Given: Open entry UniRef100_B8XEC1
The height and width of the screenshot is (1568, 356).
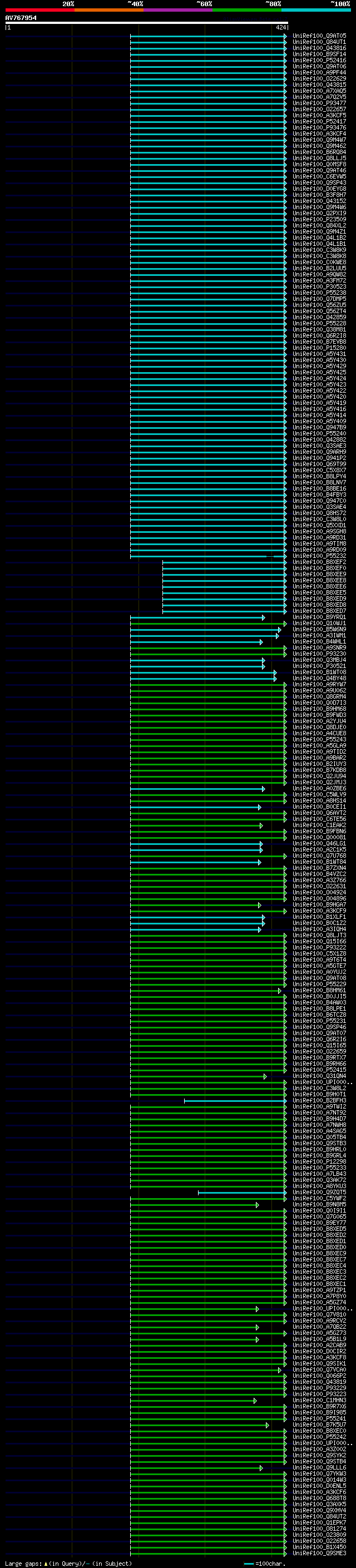Looking at the screenshot, I should pos(319,1284).
